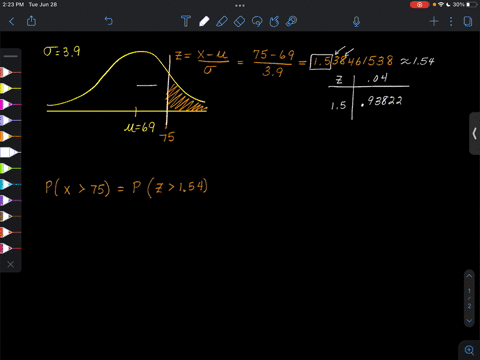The width and height of the screenshot is (480, 360).
Task: Undo the last stroke
Action: pyautogui.click(x=109, y=21)
